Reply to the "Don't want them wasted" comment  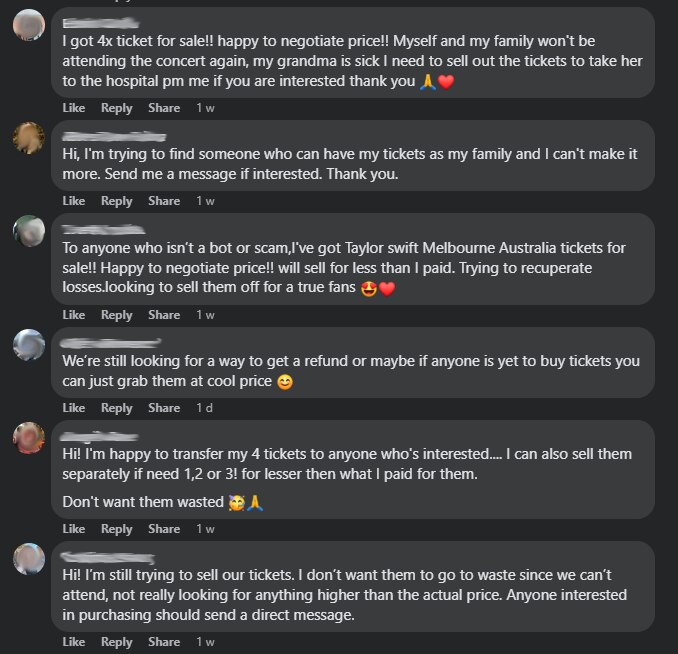pyautogui.click(x=116, y=529)
